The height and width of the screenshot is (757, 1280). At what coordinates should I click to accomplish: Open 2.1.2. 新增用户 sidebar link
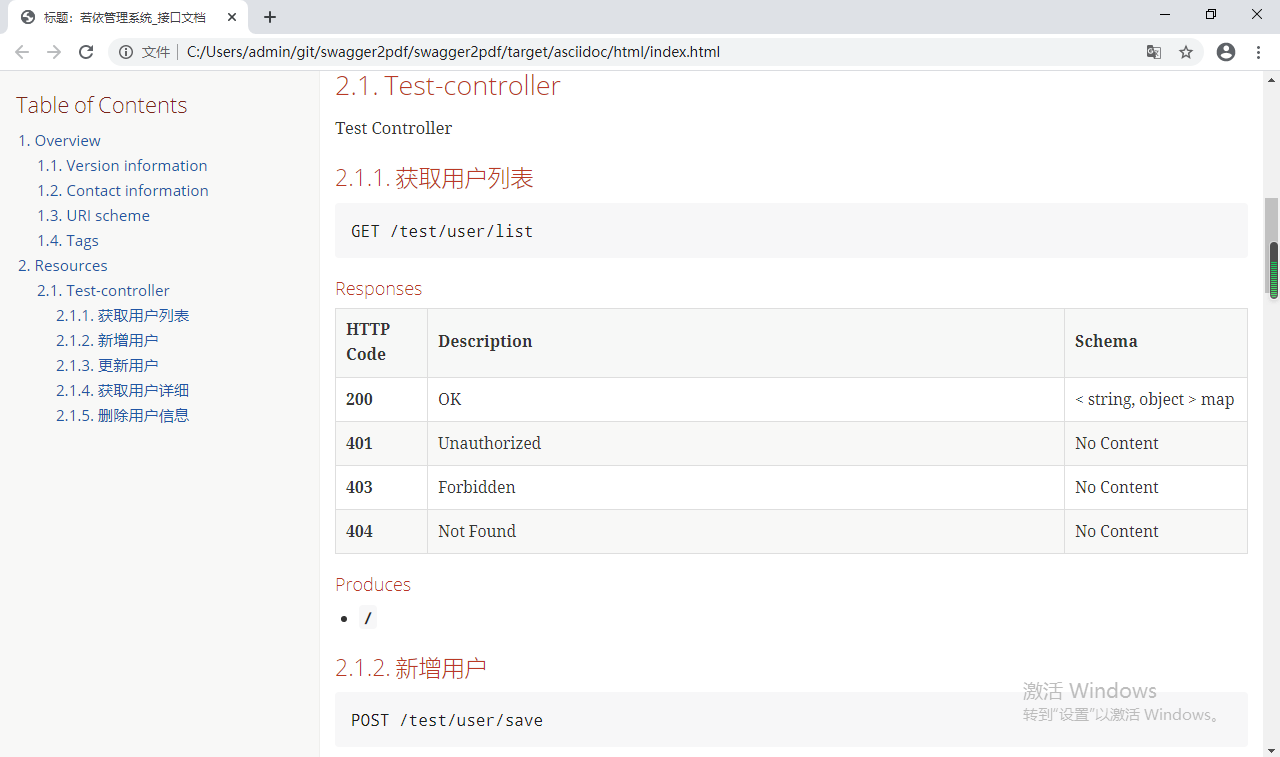pos(107,340)
